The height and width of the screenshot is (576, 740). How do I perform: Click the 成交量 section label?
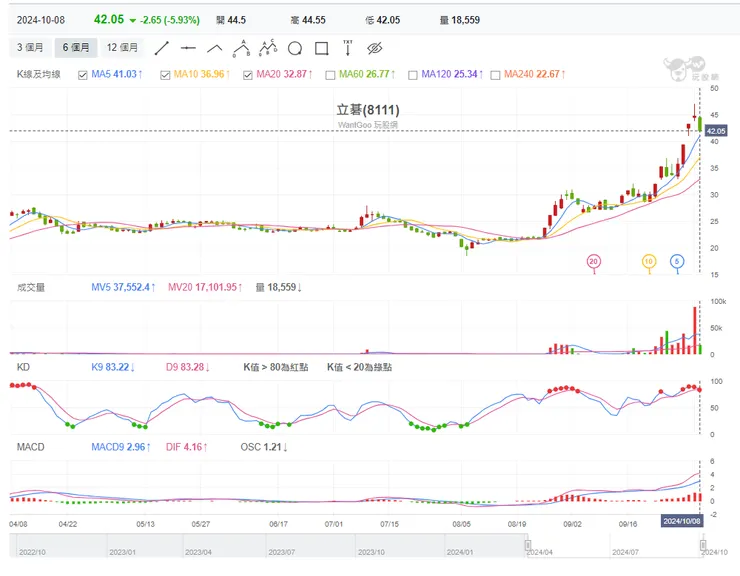[31, 287]
